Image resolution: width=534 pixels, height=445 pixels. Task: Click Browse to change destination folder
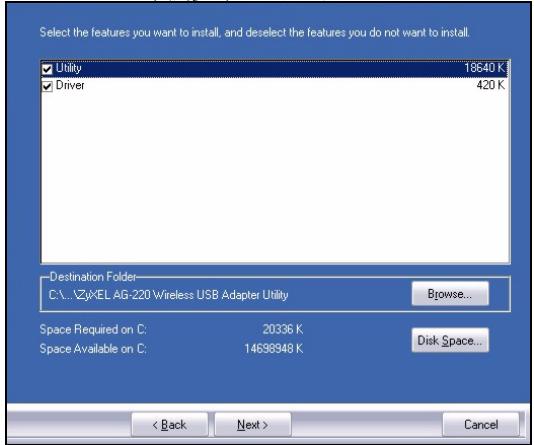click(x=450, y=293)
